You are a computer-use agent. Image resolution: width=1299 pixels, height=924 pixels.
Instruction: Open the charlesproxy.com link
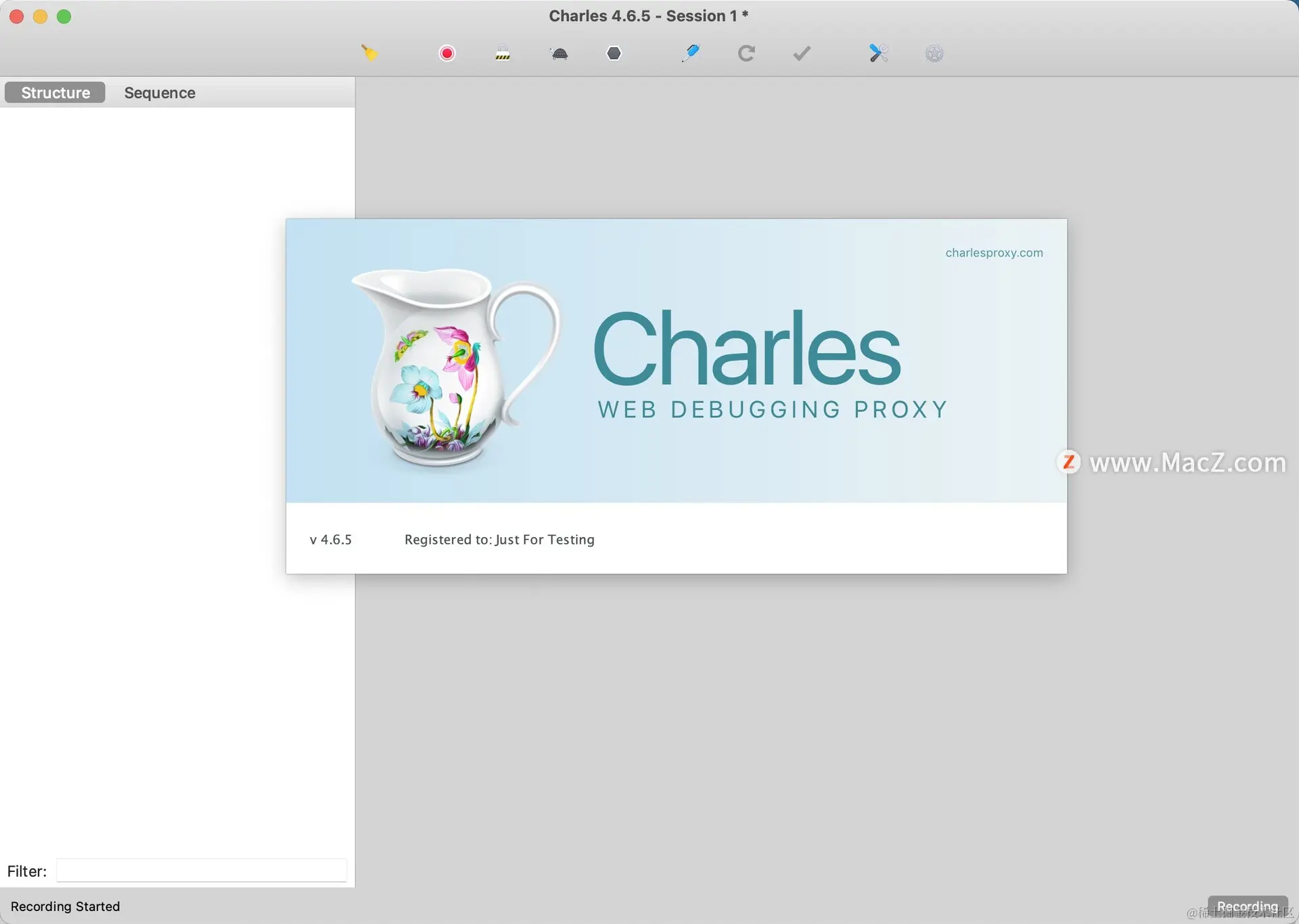point(994,252)
